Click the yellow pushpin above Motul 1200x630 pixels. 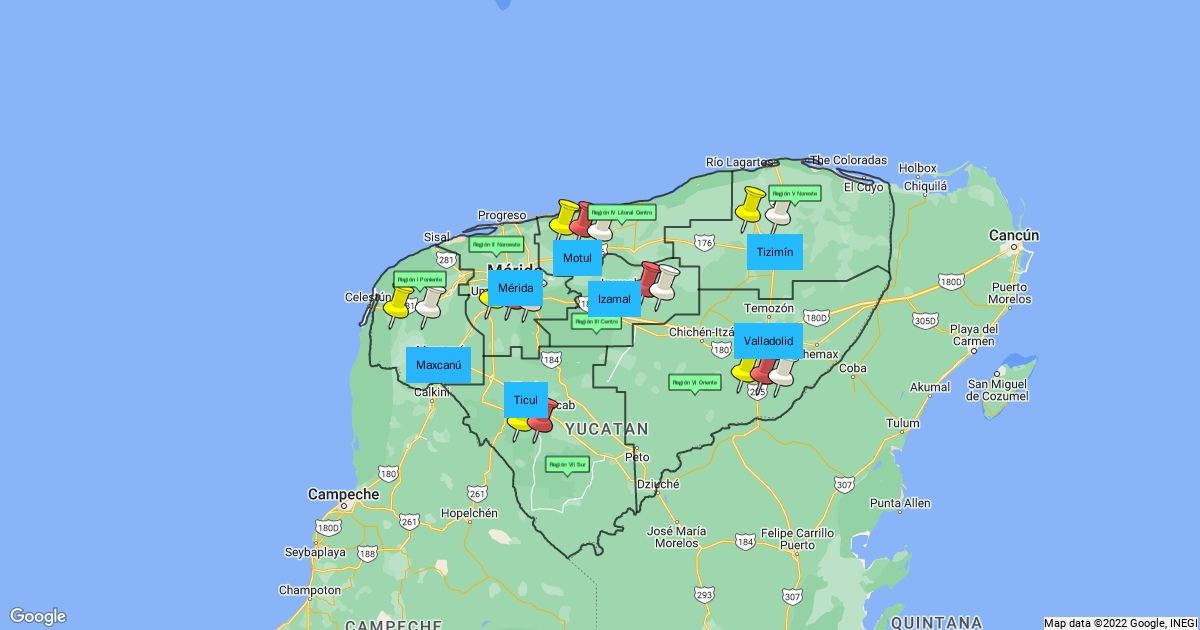pyautogui.click(x=565, y=216)
